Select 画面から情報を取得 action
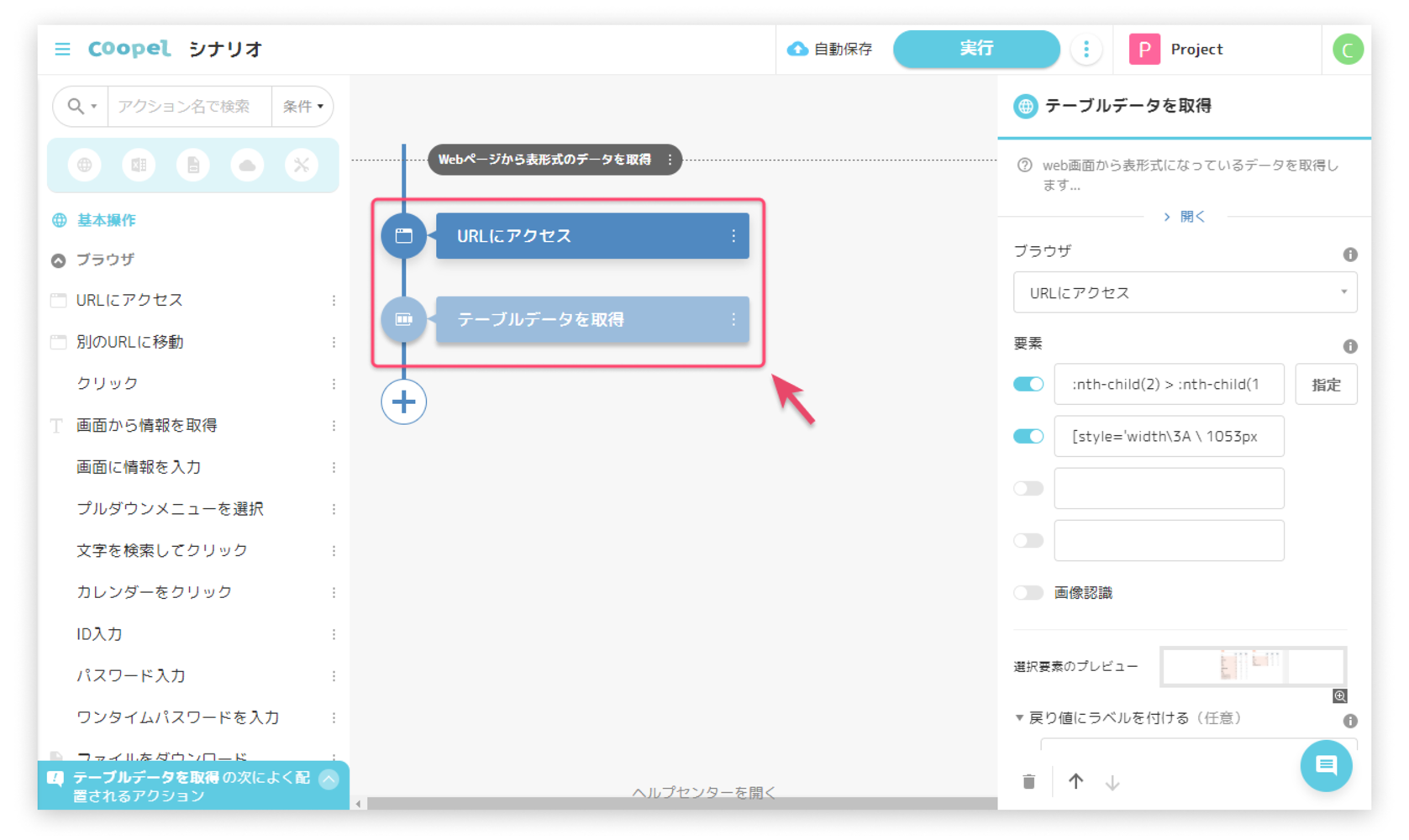This screenshot has width=1409, height=840. pyautogui.click(x=147, y=425)
